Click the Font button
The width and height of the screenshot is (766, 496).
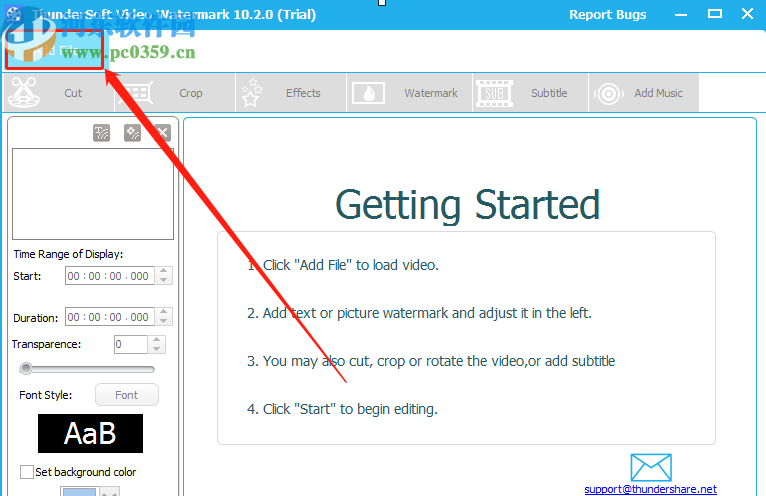(x=127, y=395)
